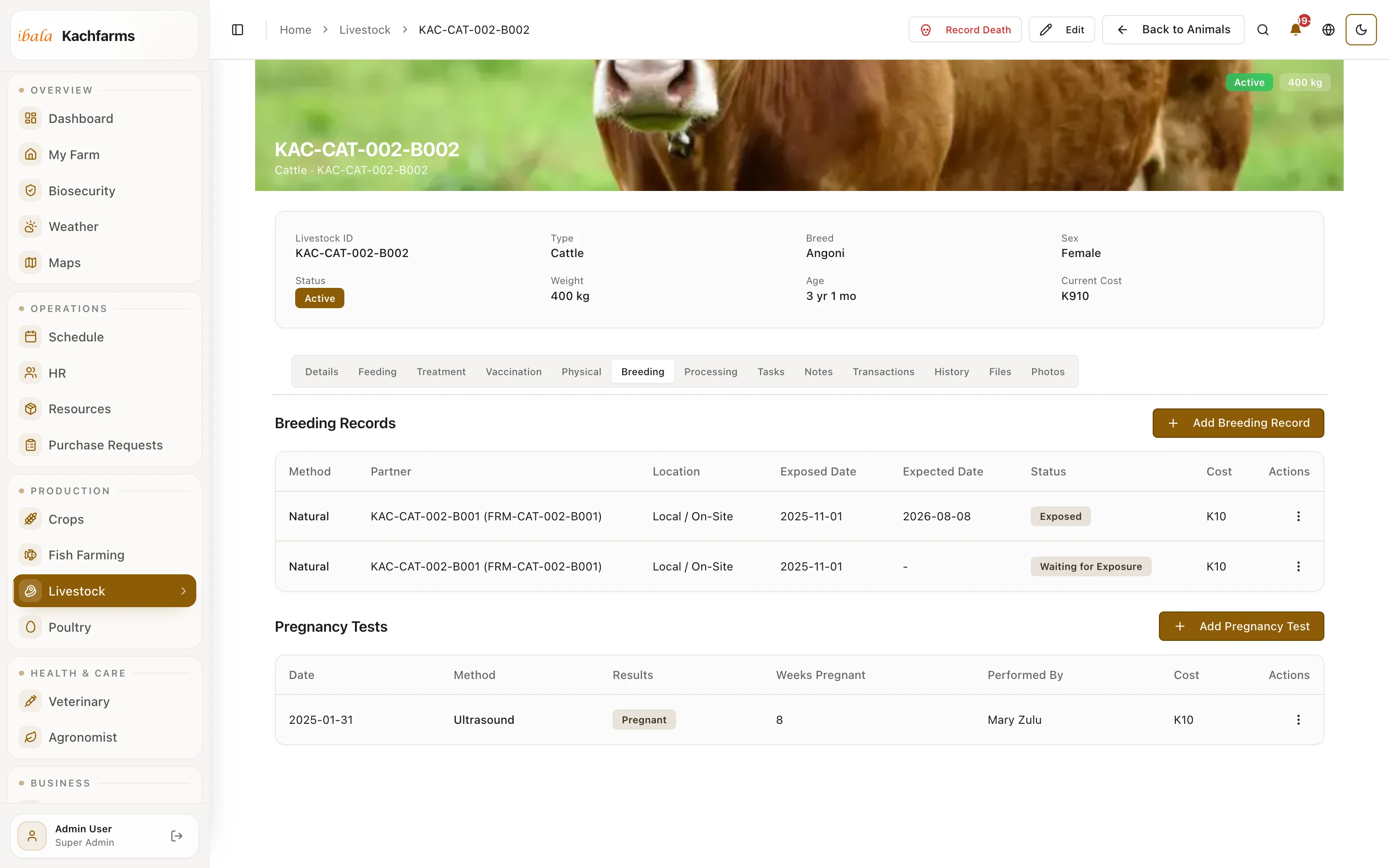Click Add Breeding Record button

1238,423
